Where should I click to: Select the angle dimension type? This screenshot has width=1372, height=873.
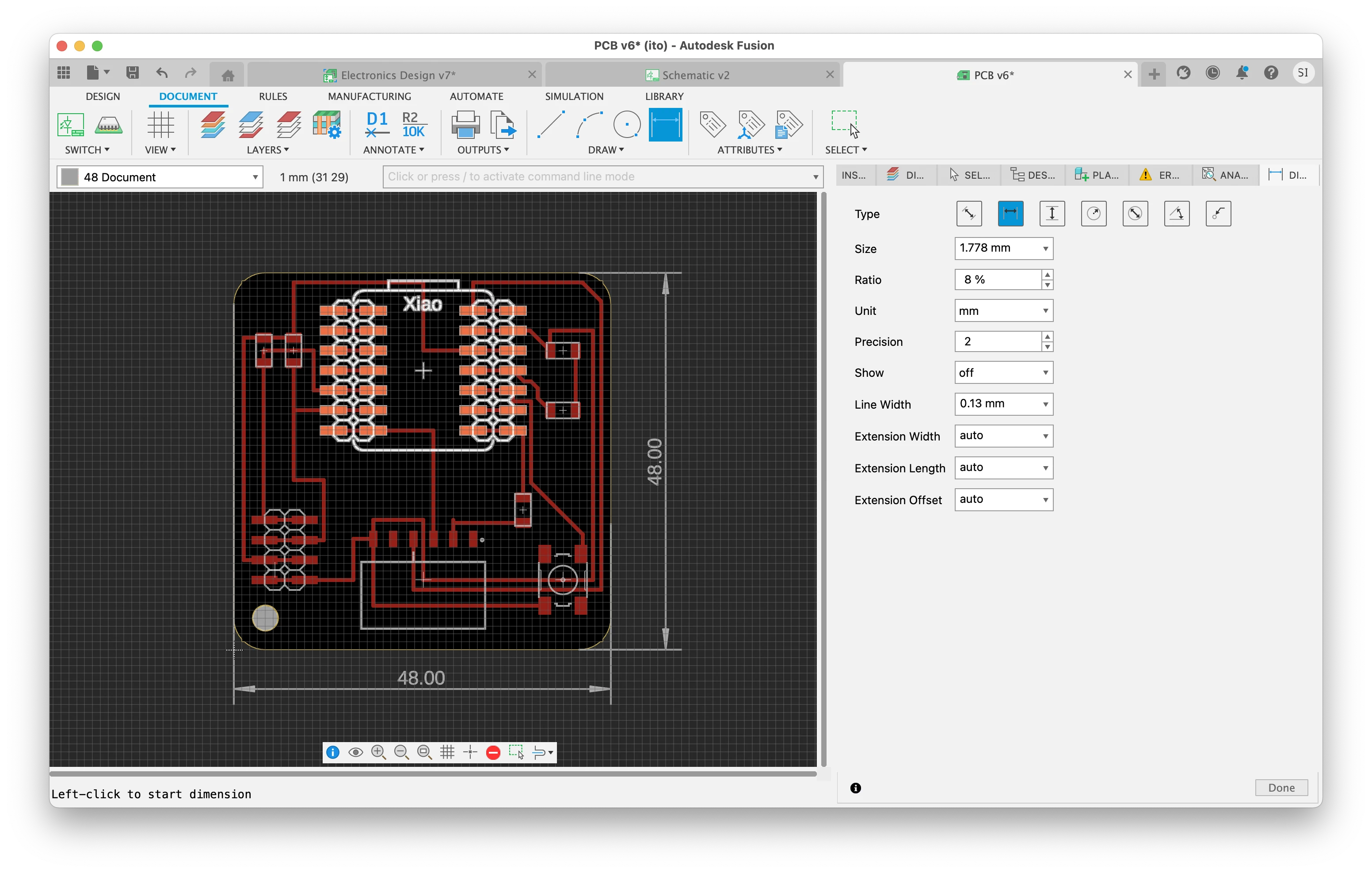click(1177, 214)
